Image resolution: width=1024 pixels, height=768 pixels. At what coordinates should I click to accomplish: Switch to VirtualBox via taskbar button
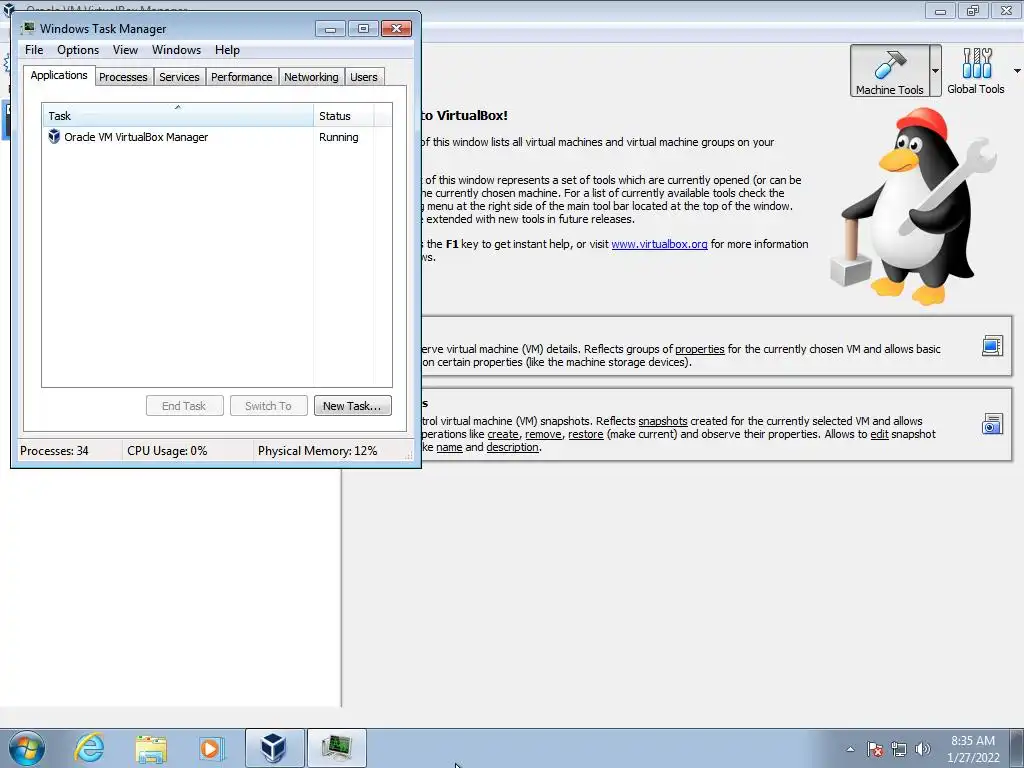pyautogui.click(x=274, y=748)
